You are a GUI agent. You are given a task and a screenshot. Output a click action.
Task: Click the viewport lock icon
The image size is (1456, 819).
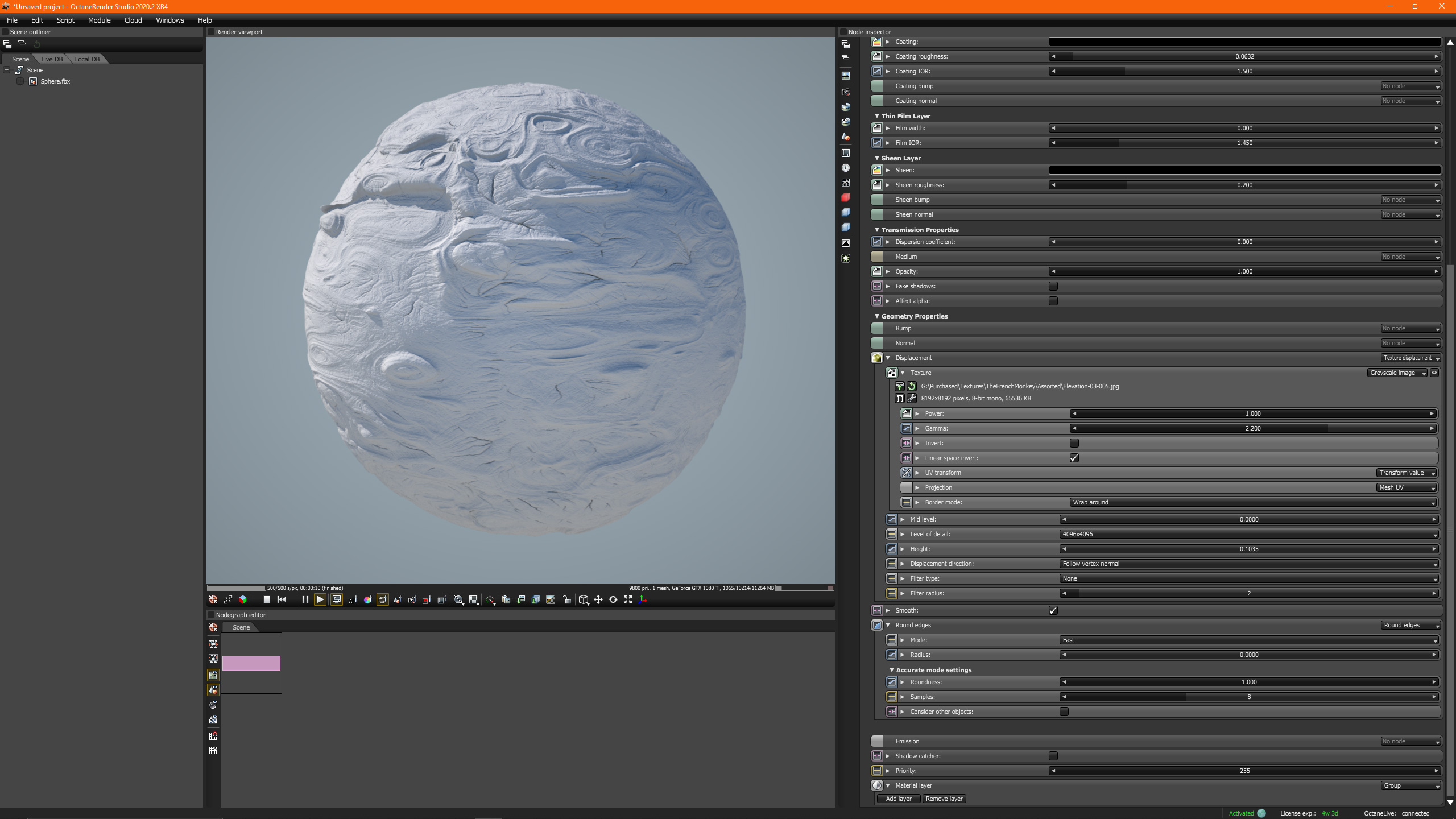tap(566, 599)
